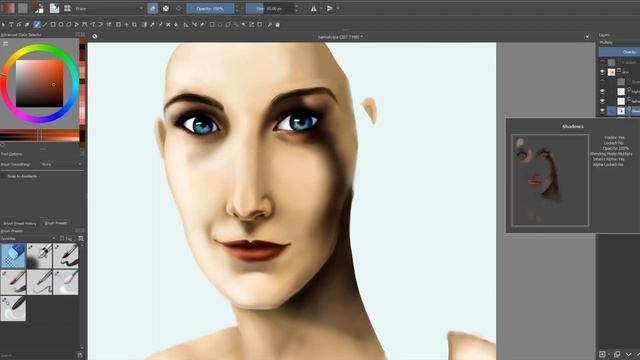The image size is (640, 360).
Task: Select the Pan tool
Action: (x=278, y=24)
